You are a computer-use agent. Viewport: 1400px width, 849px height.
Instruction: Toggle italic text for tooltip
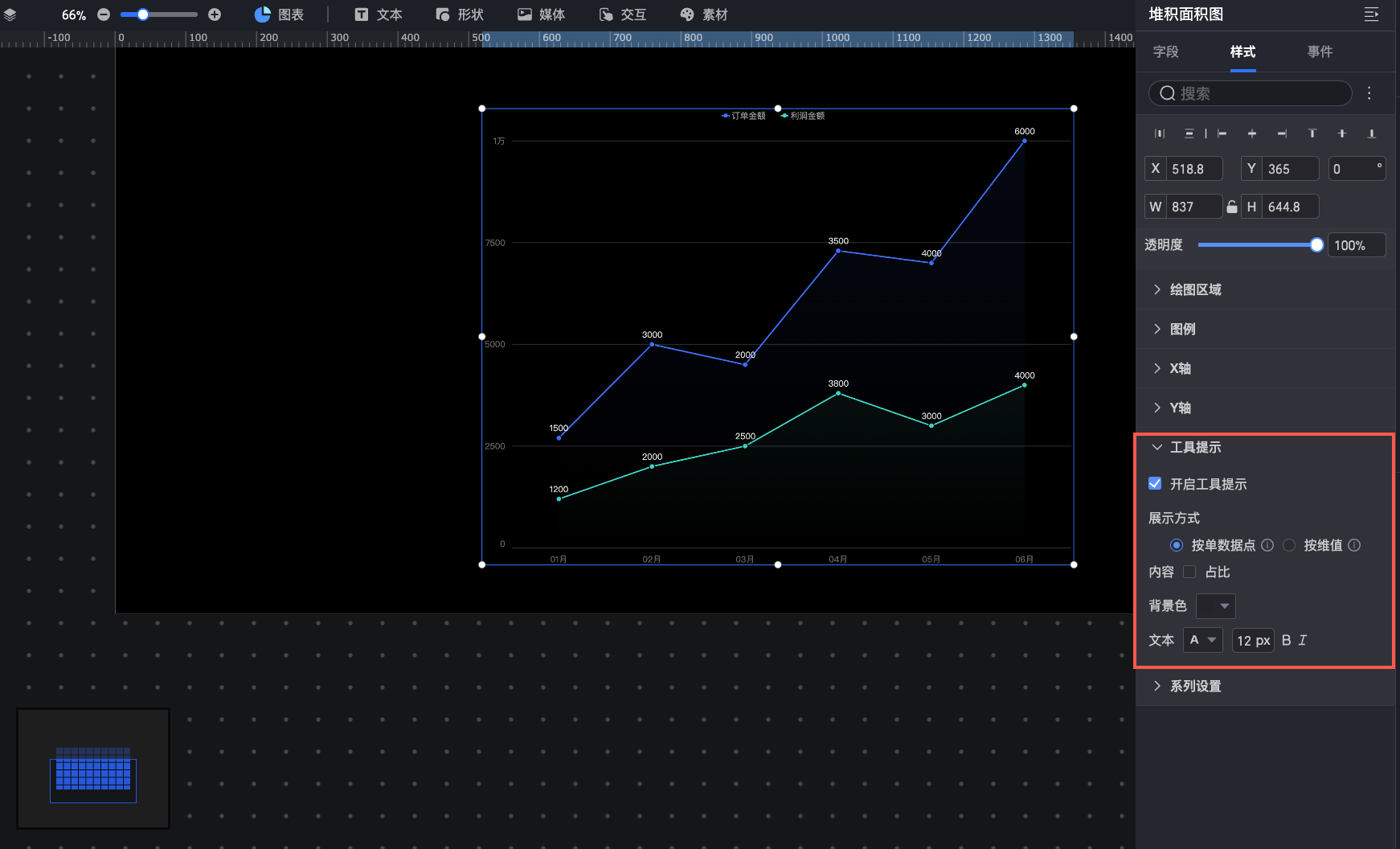point(1303,640)
